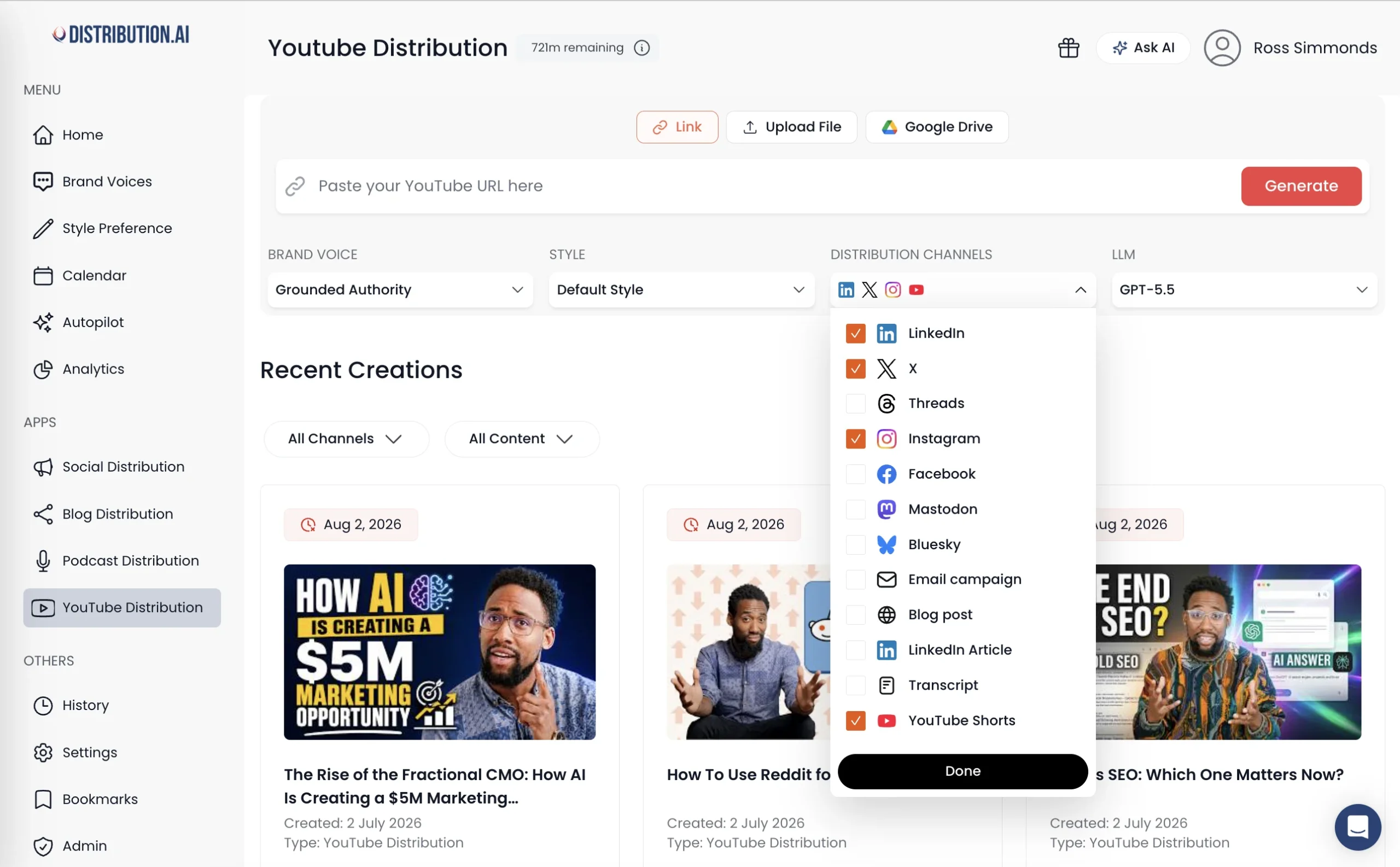Click the Bluesky butterfly icon

886,545
